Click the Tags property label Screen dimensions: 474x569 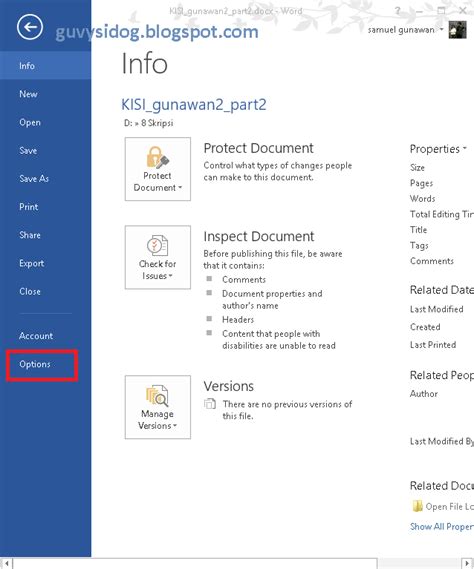419,246
